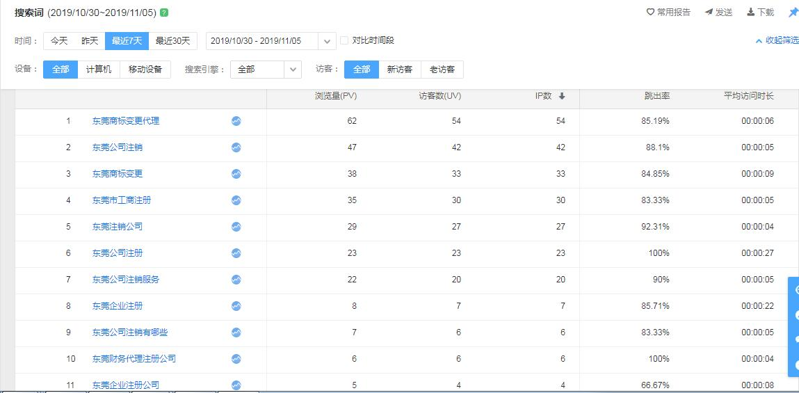Open trend chart icon for 东莞注销公司
799x393 pixels.
pyautogui.click(x=236, y=227)
